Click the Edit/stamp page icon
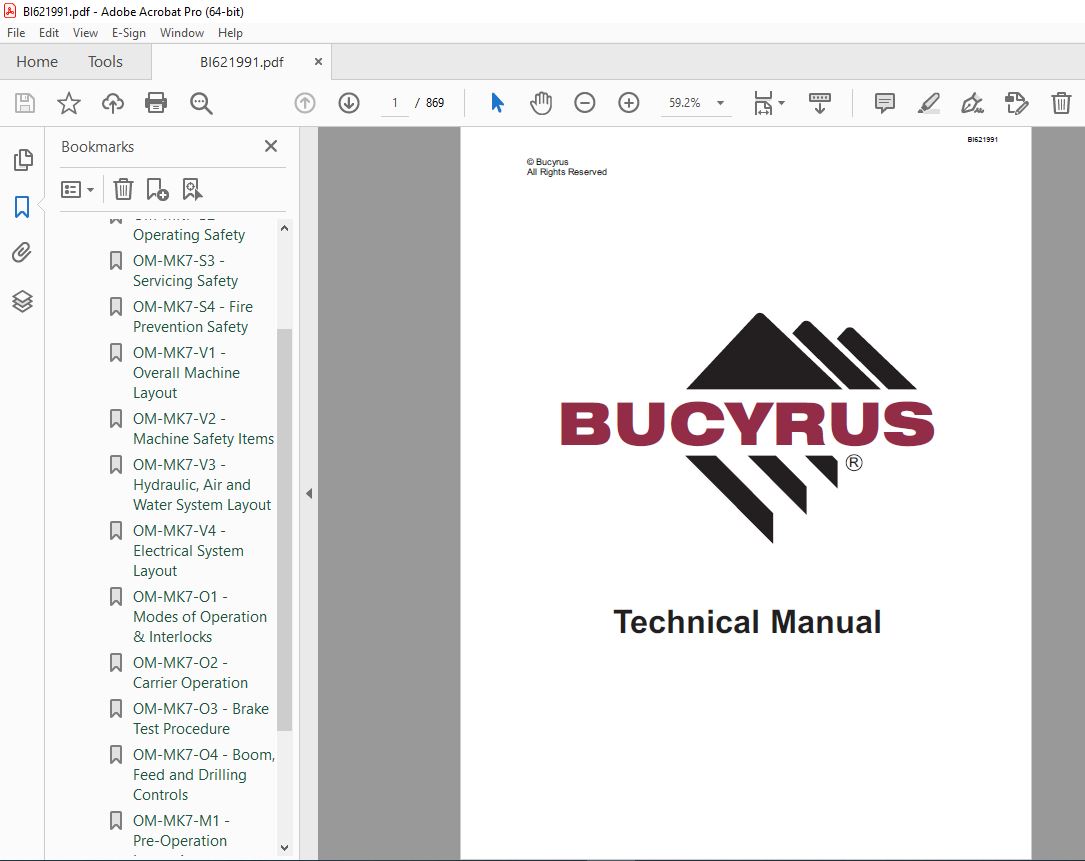The width and height of the screenshot is (1085, 861). click(1016, 103)
